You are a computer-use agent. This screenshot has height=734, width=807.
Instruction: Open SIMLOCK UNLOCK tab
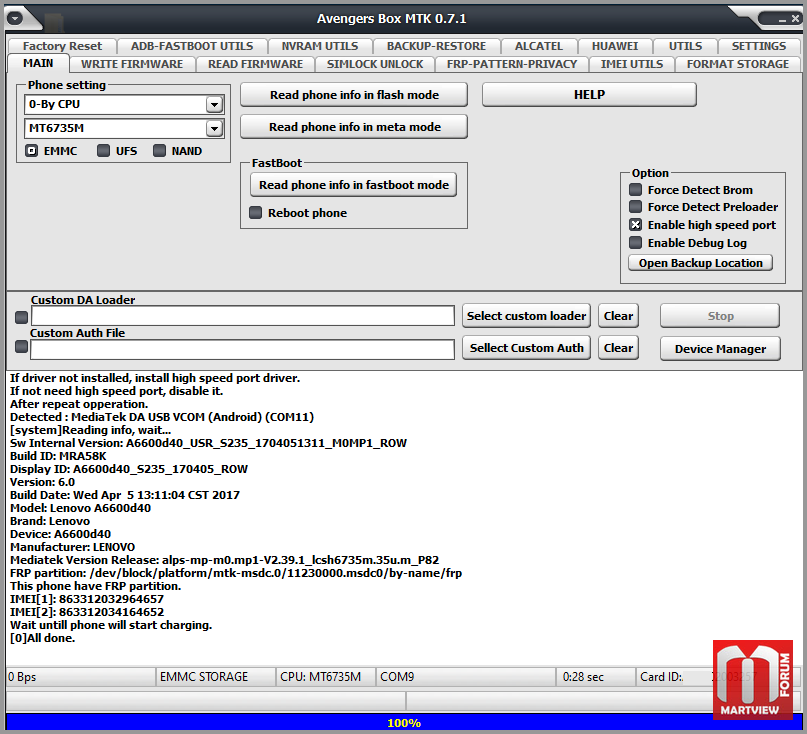tap(375, 64)
